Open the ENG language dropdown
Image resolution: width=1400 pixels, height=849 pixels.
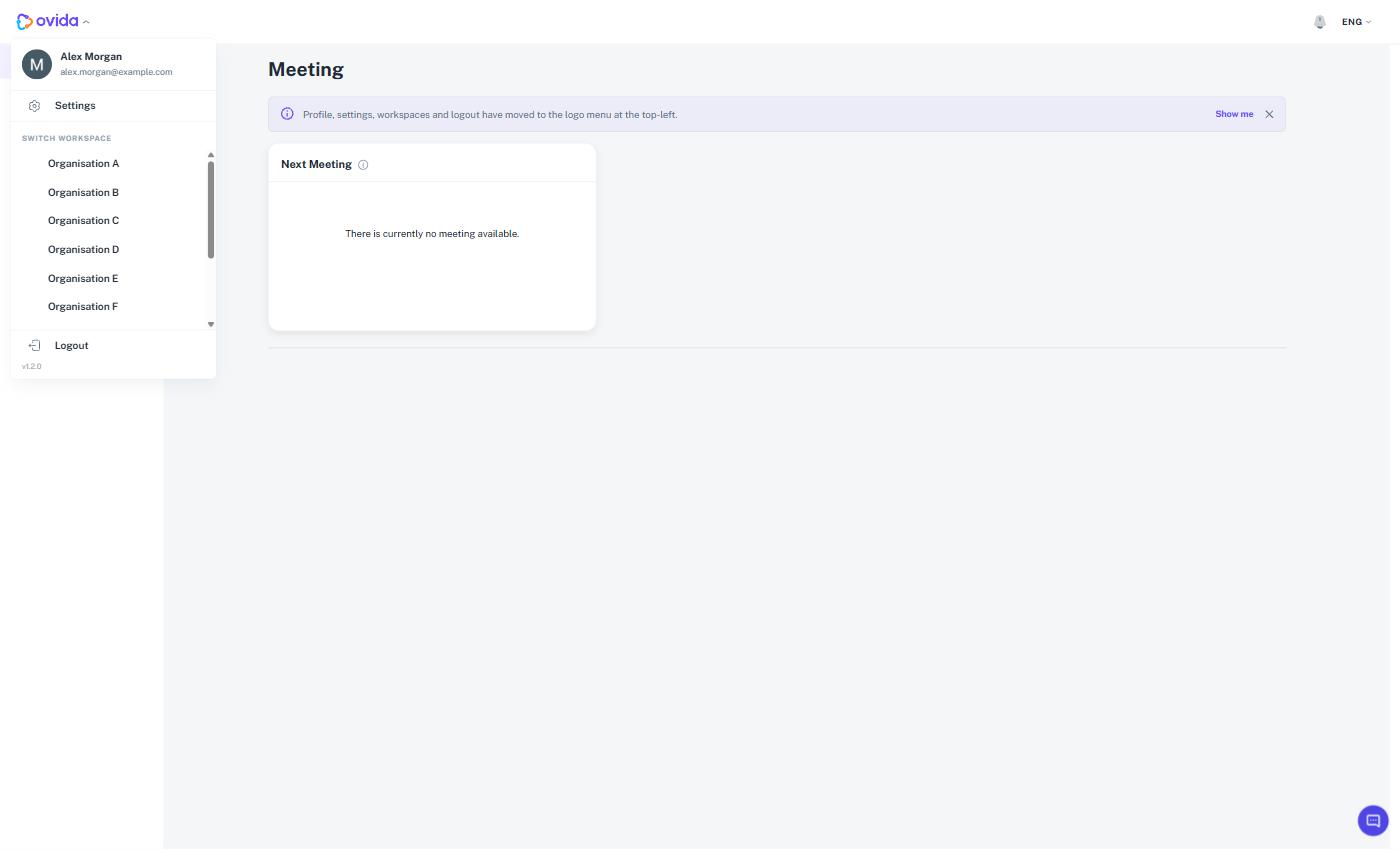1356,22
